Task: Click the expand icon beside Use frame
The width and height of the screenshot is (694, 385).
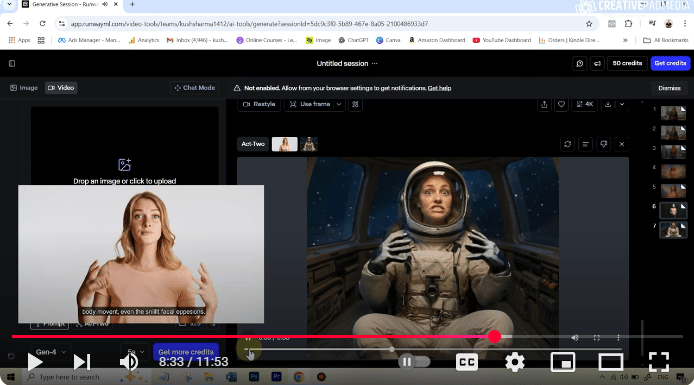Action: click(x=355, y=104)
